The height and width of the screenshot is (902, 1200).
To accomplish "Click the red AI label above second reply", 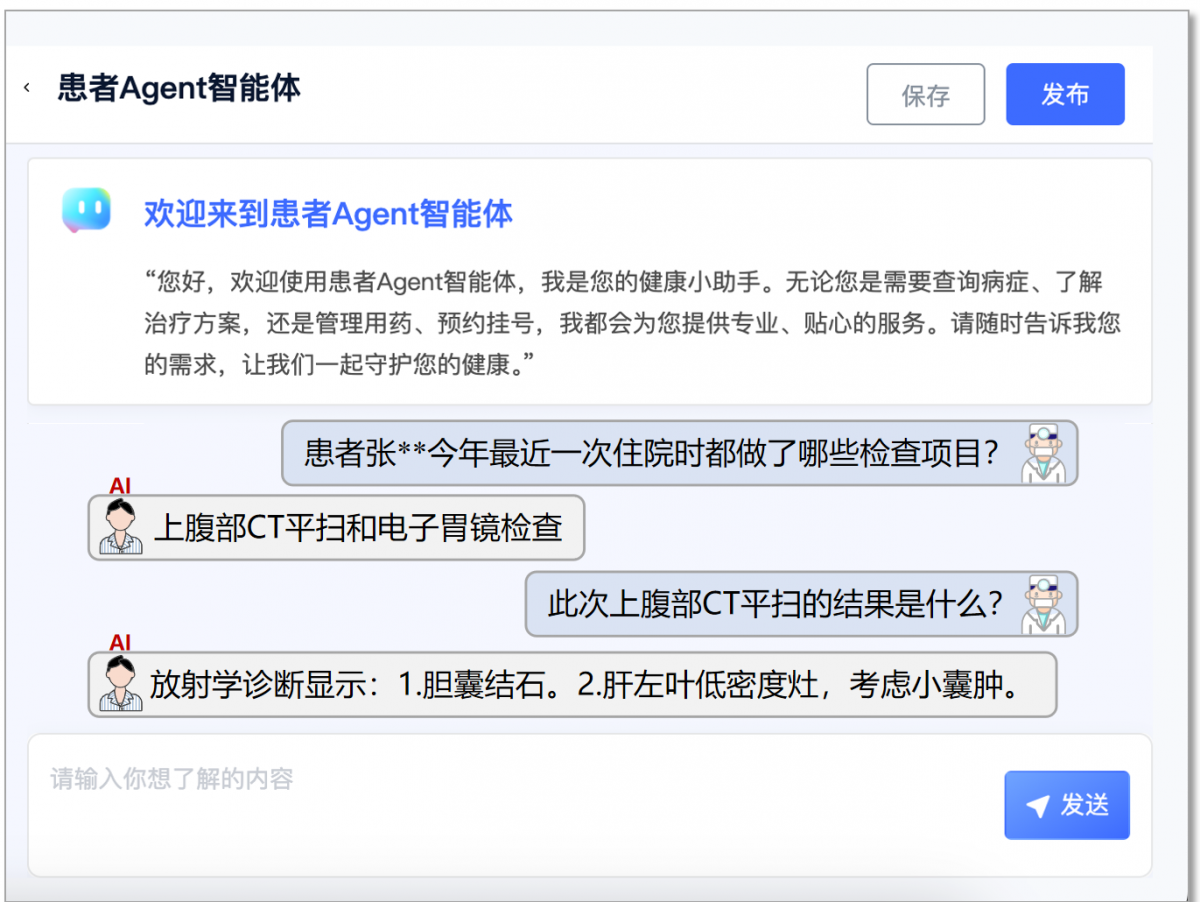I will pos(120,643).
